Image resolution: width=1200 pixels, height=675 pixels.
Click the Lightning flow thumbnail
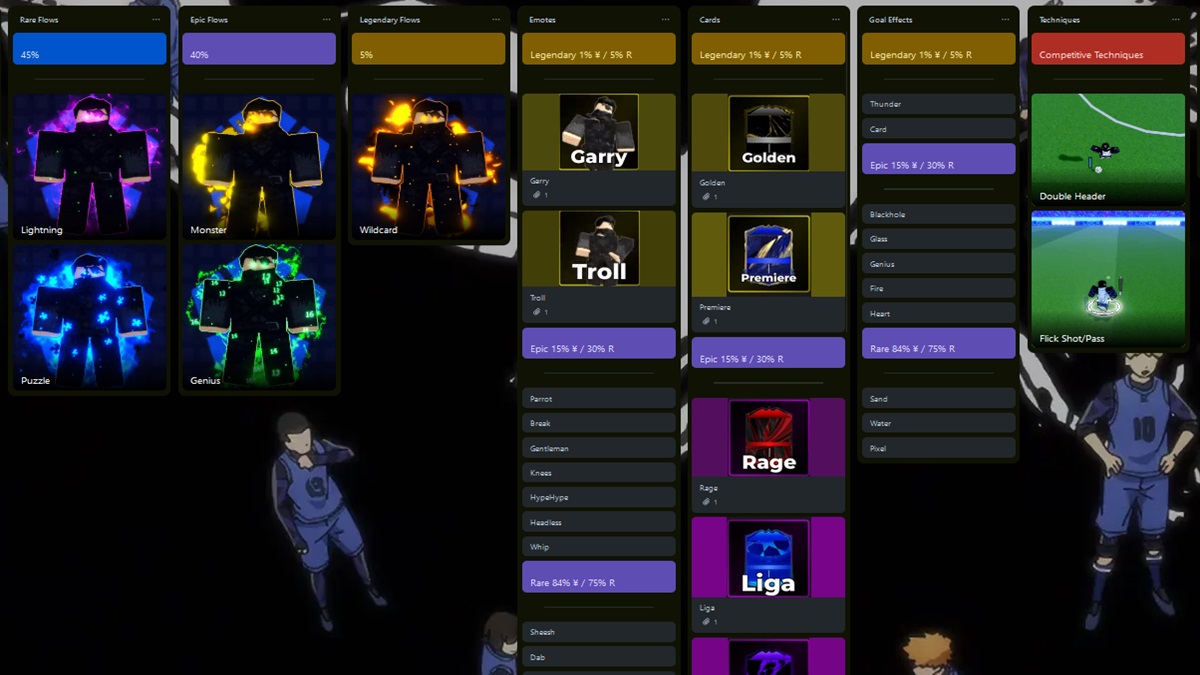89,160
